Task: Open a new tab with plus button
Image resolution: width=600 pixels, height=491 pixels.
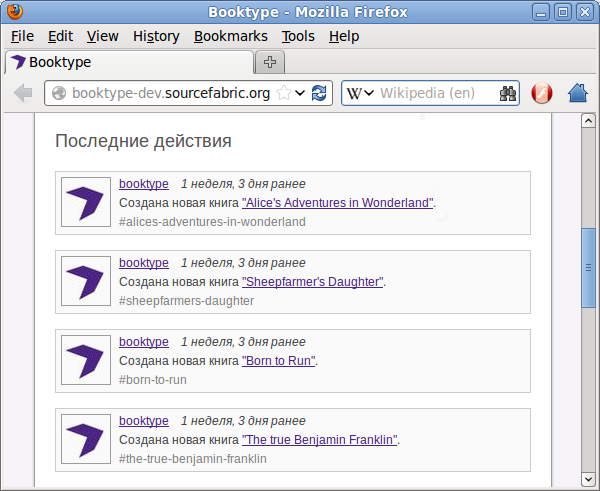Action: tap(270, 62)
